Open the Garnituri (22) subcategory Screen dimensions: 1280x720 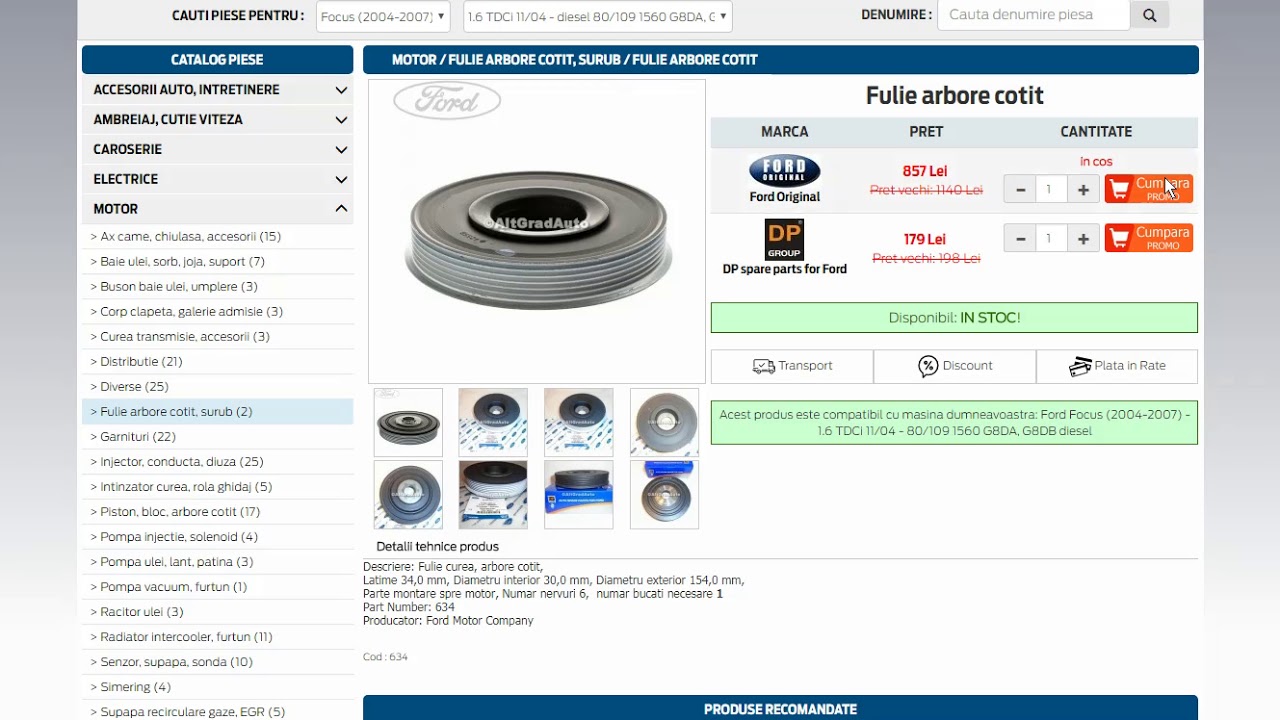coord(133,437)
